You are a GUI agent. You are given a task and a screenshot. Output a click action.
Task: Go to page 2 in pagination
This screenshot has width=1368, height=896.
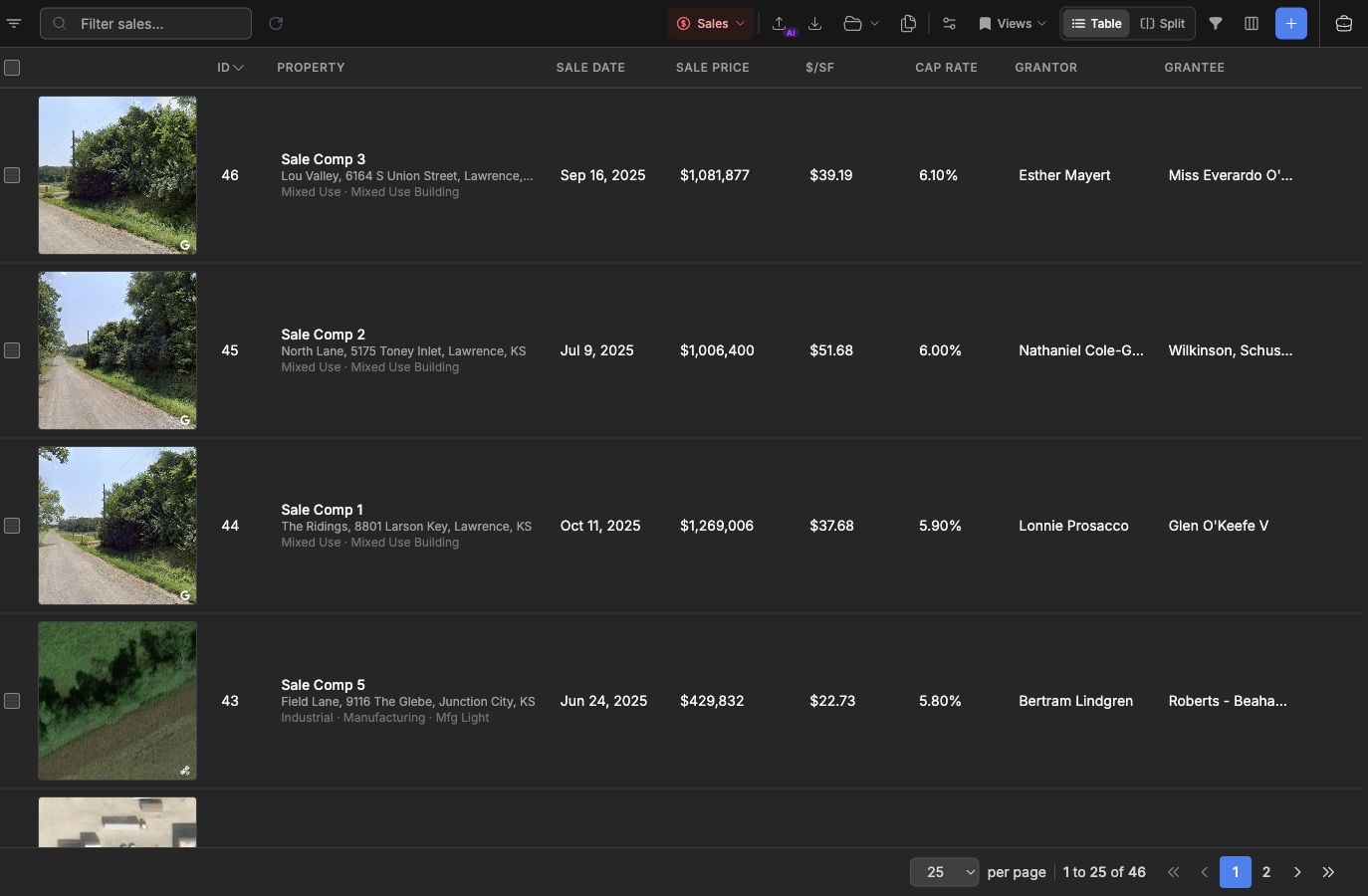[1266, 872]
